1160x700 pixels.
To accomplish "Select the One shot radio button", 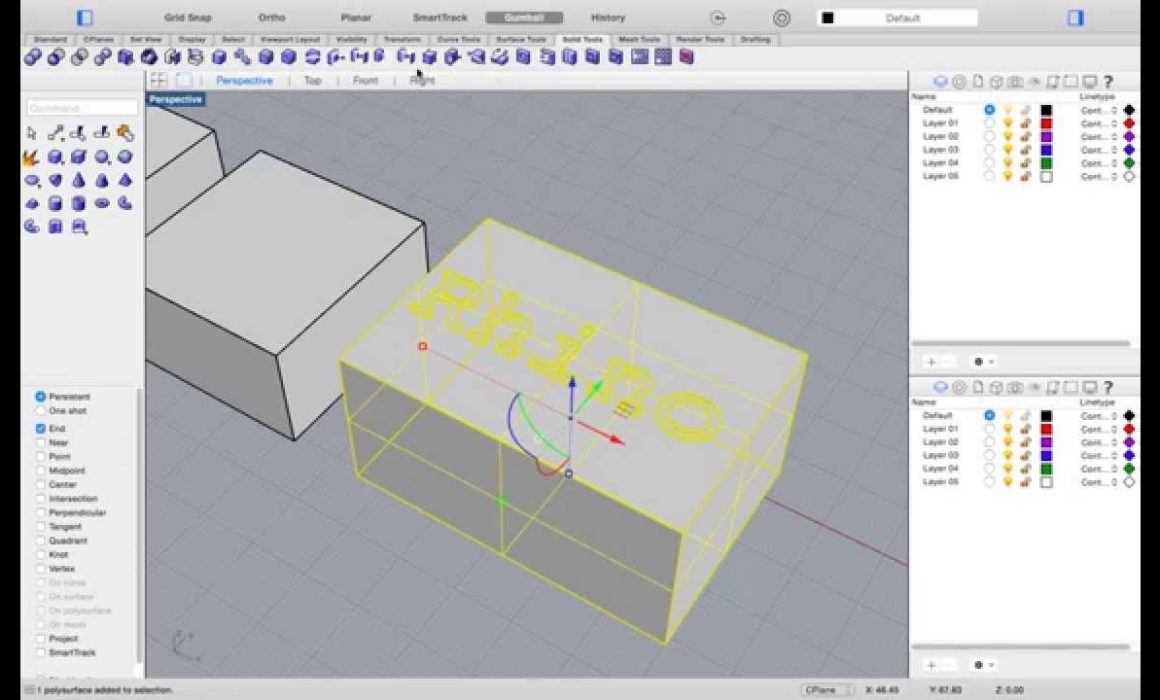I will tap(41, 411).
